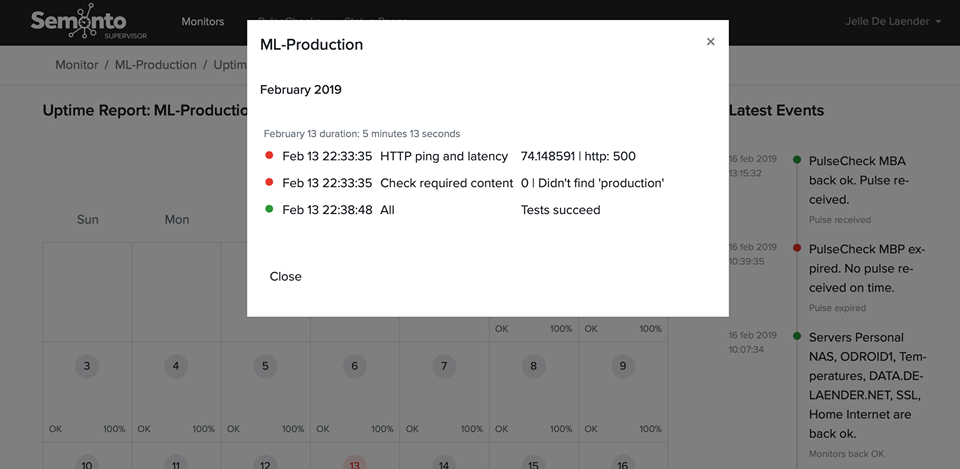The width and height of the screenshot is (960, 469).
Task: Click green dot beside All tests succeed
Action: [269, 210]
